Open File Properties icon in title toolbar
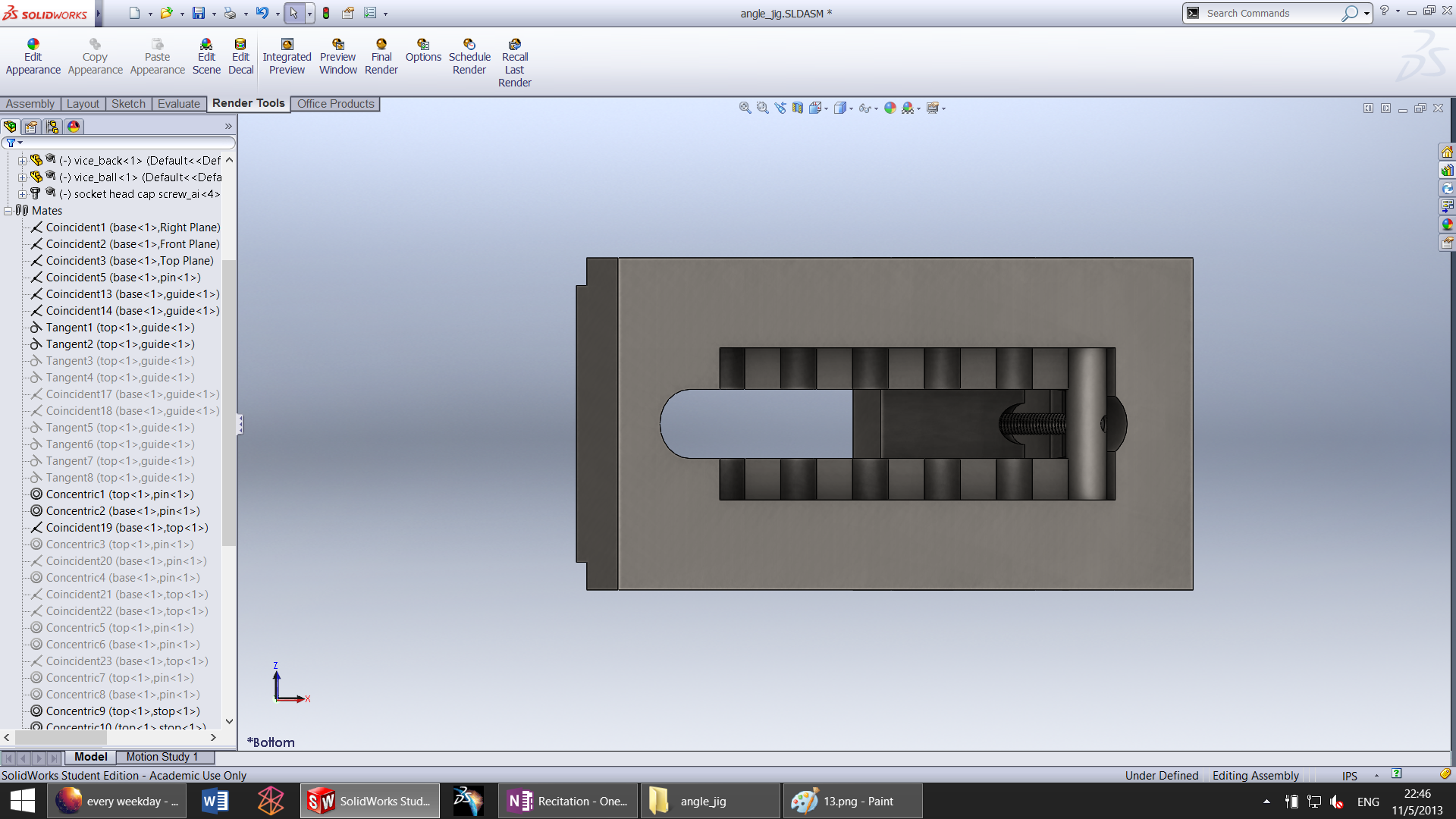 pos(348,13)
